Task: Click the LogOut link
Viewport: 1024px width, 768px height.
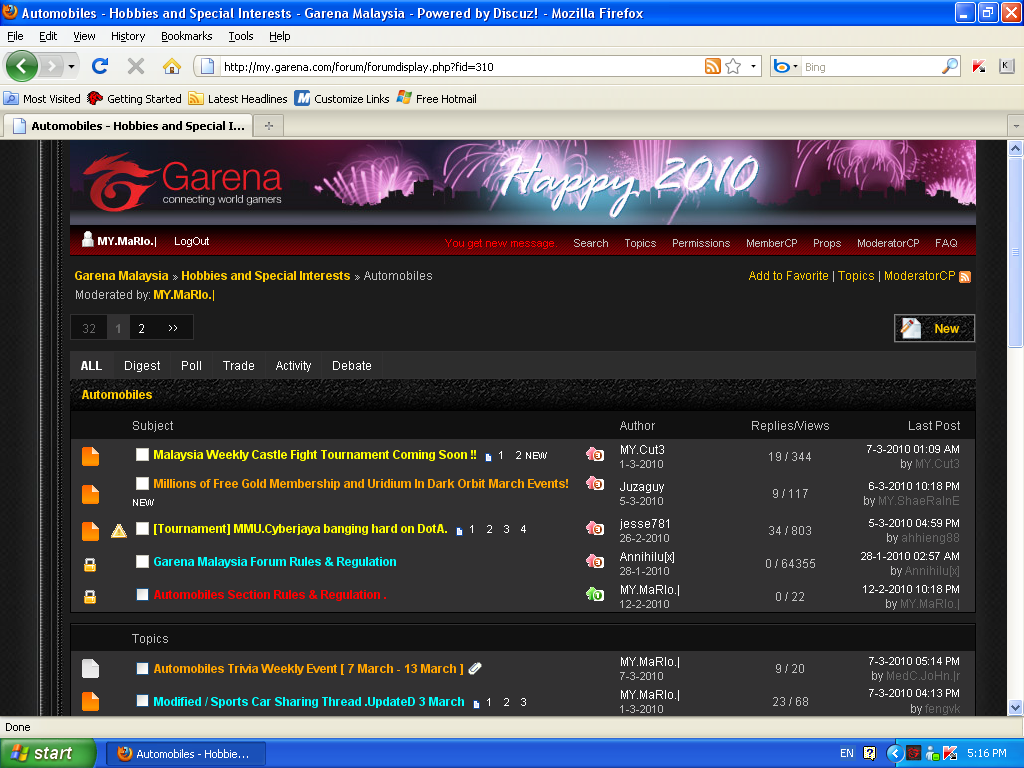Action: coord(191,241)
